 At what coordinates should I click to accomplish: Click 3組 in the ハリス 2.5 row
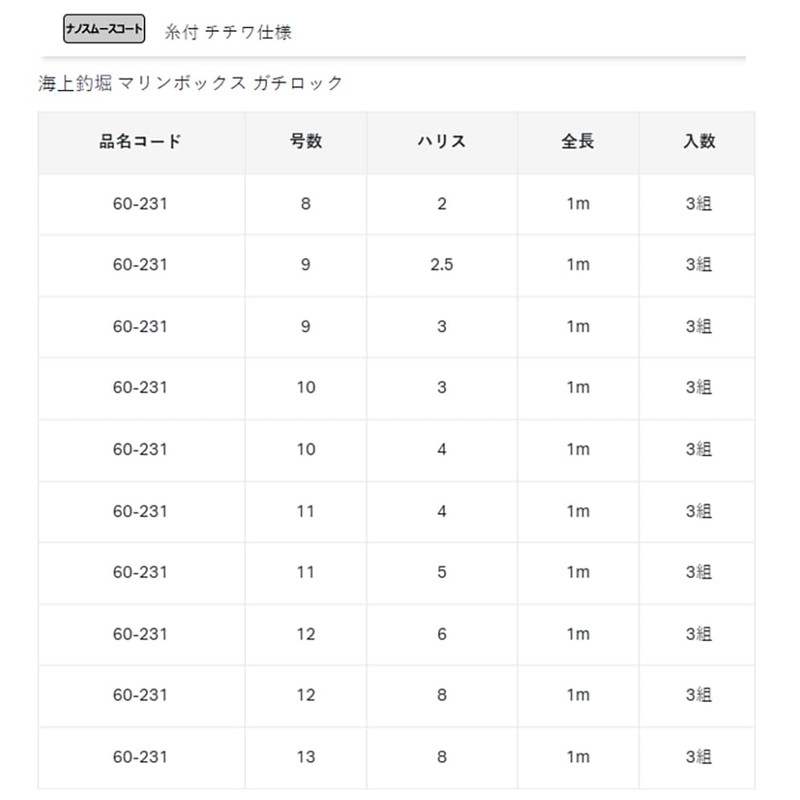[x=699, y=265]
